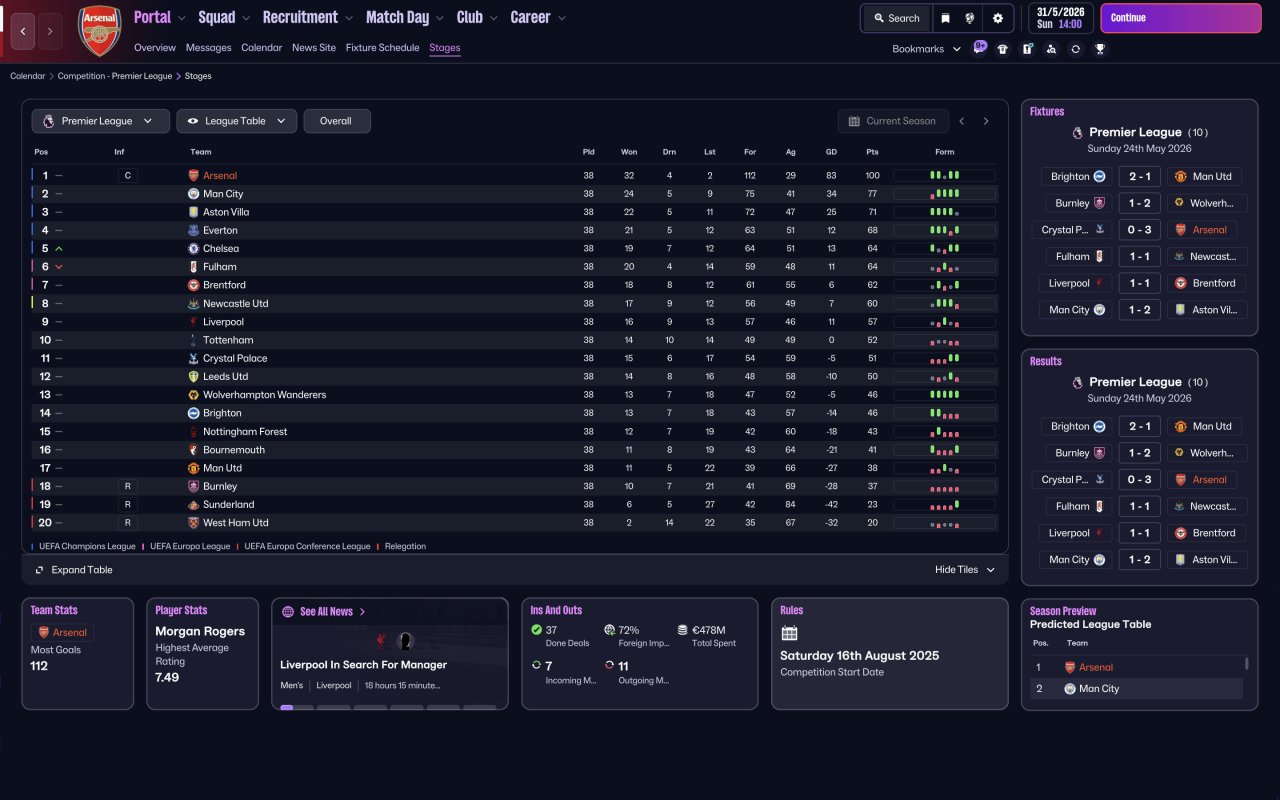The height and width of the screenshot is (800, 1280).
Task: Click the green tick Done Deals icon
Action: pyautogui.click(x=537, y=630)
